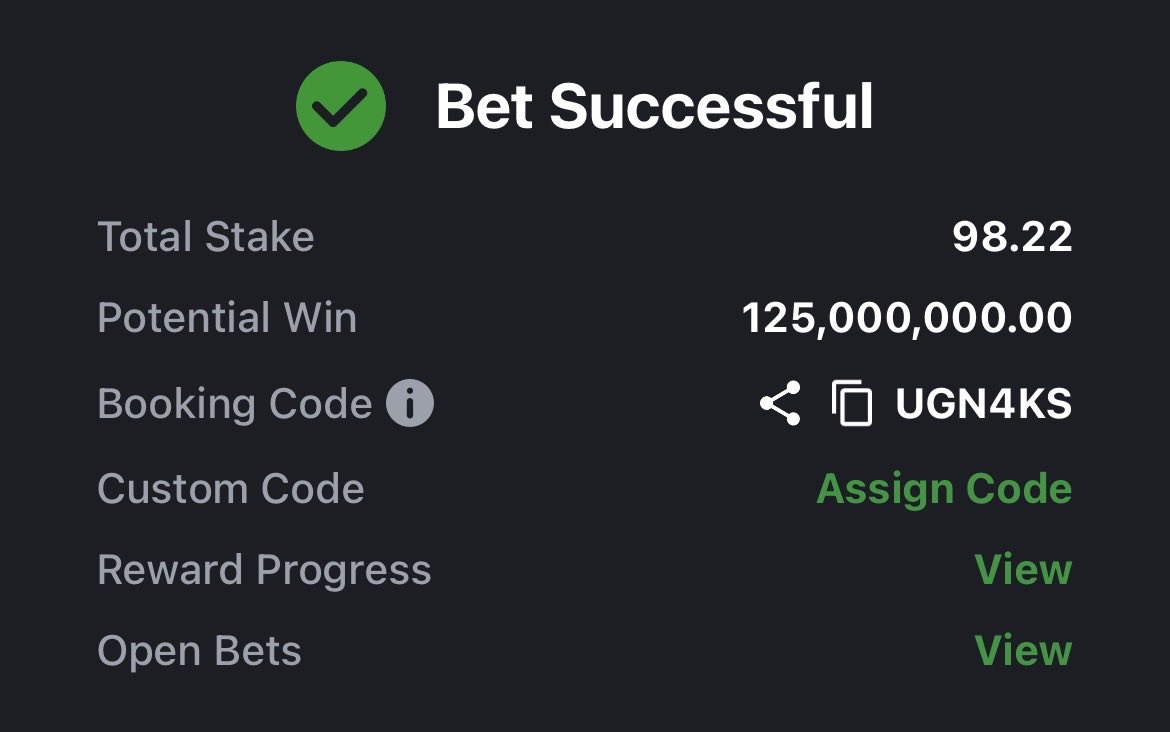The height and width of the screenshot is (732, 1170).
Task: View Open Bets list
Action: [x=1023, y=650]
